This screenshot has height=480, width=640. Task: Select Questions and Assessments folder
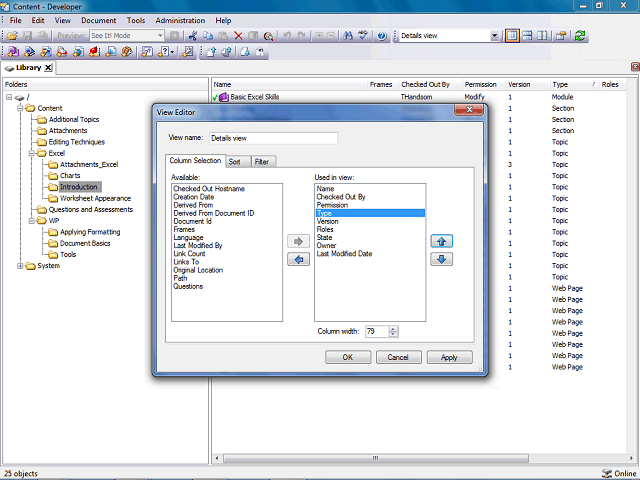coord(91,209)
